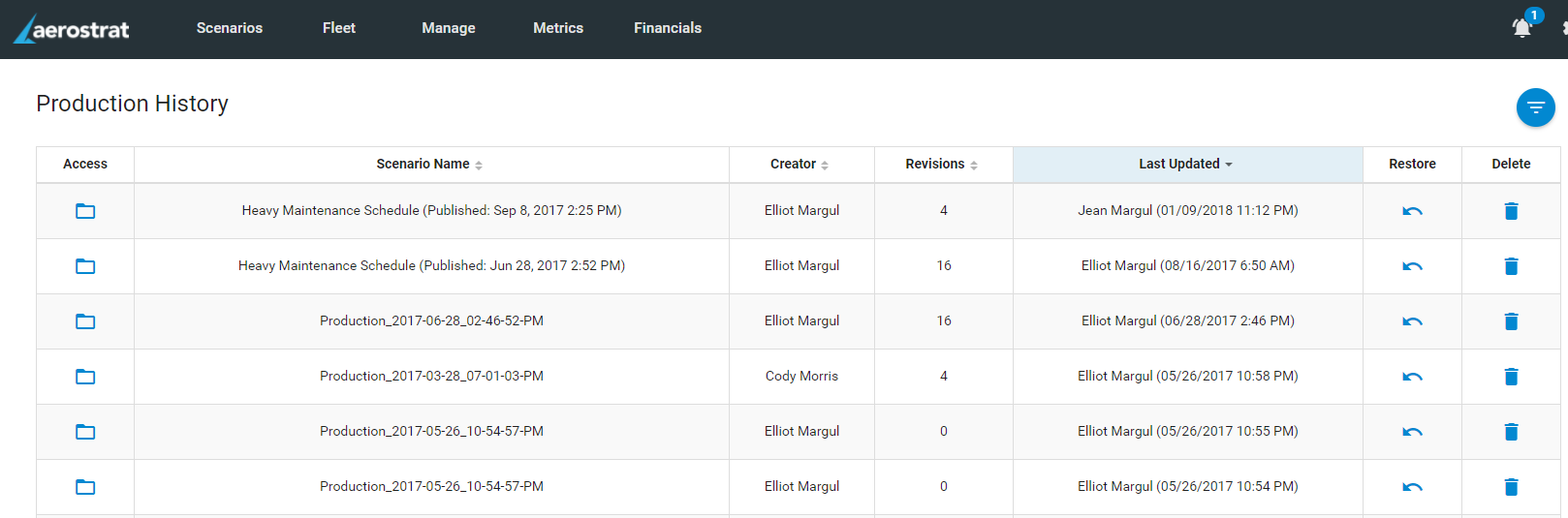Toggle Last Updated sort order
This screenshot has width=1568, height=518.
click(x=1187, y=165)
